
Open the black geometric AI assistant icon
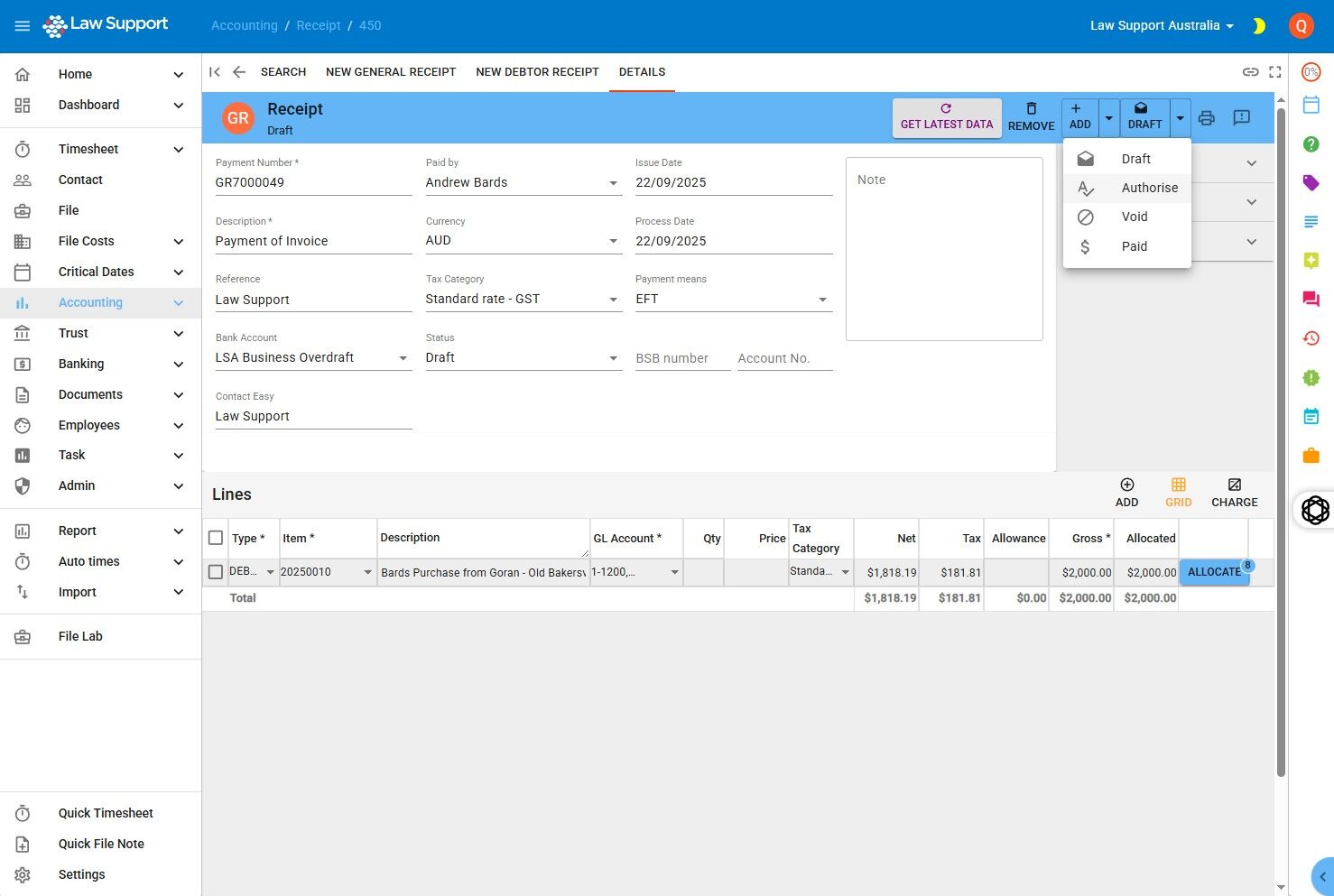pyautogui.click(x=1315, y=510)
